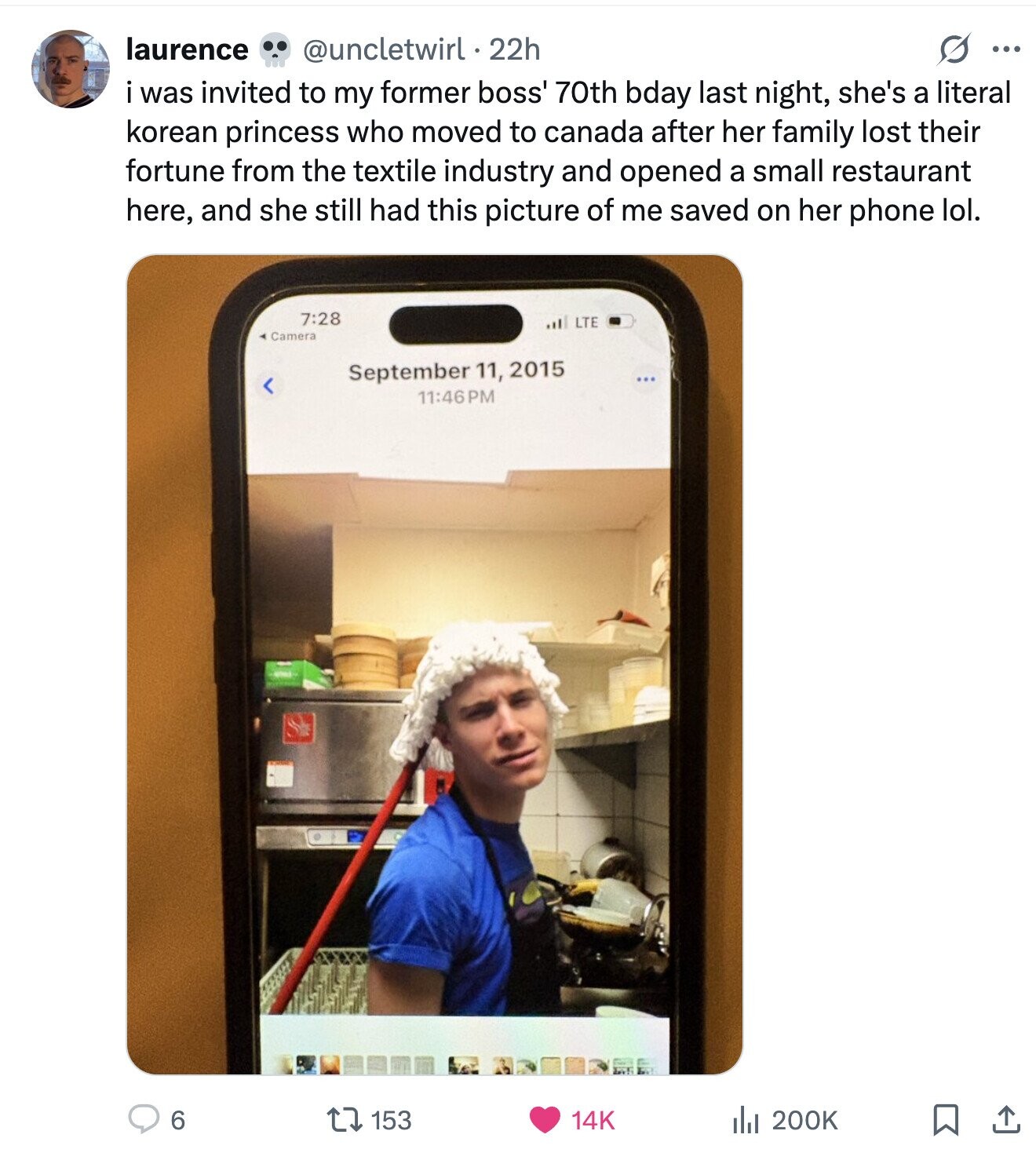Open the reply comment icon
The image size is (1036, 1160).
pos(144,1119)
